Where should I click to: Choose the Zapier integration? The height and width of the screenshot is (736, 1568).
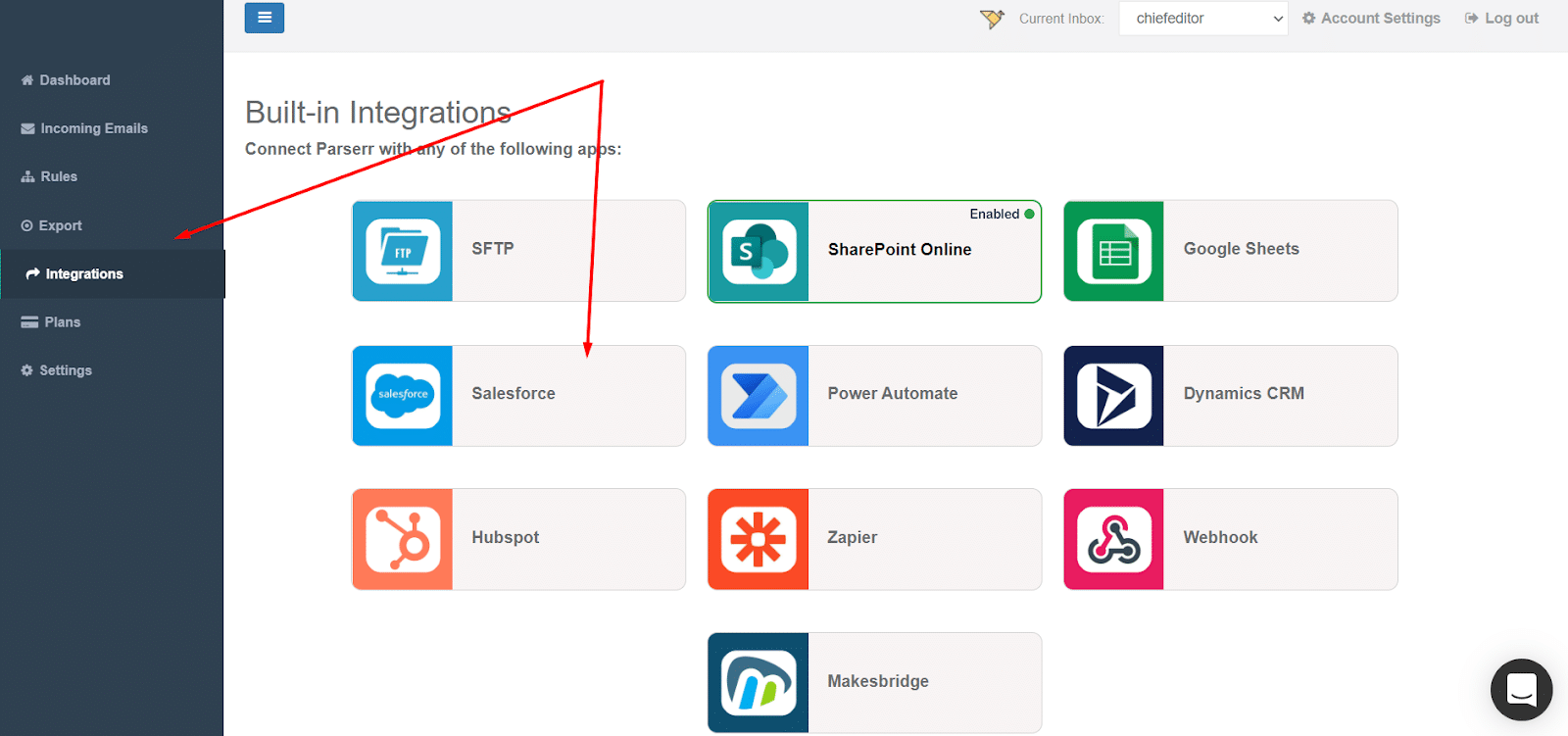(x=874, y=539)
